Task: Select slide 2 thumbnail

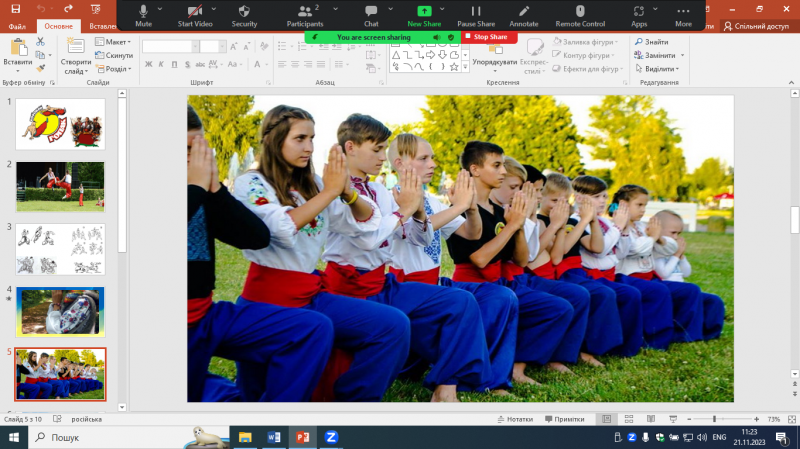Action: [x=60, y=187]
